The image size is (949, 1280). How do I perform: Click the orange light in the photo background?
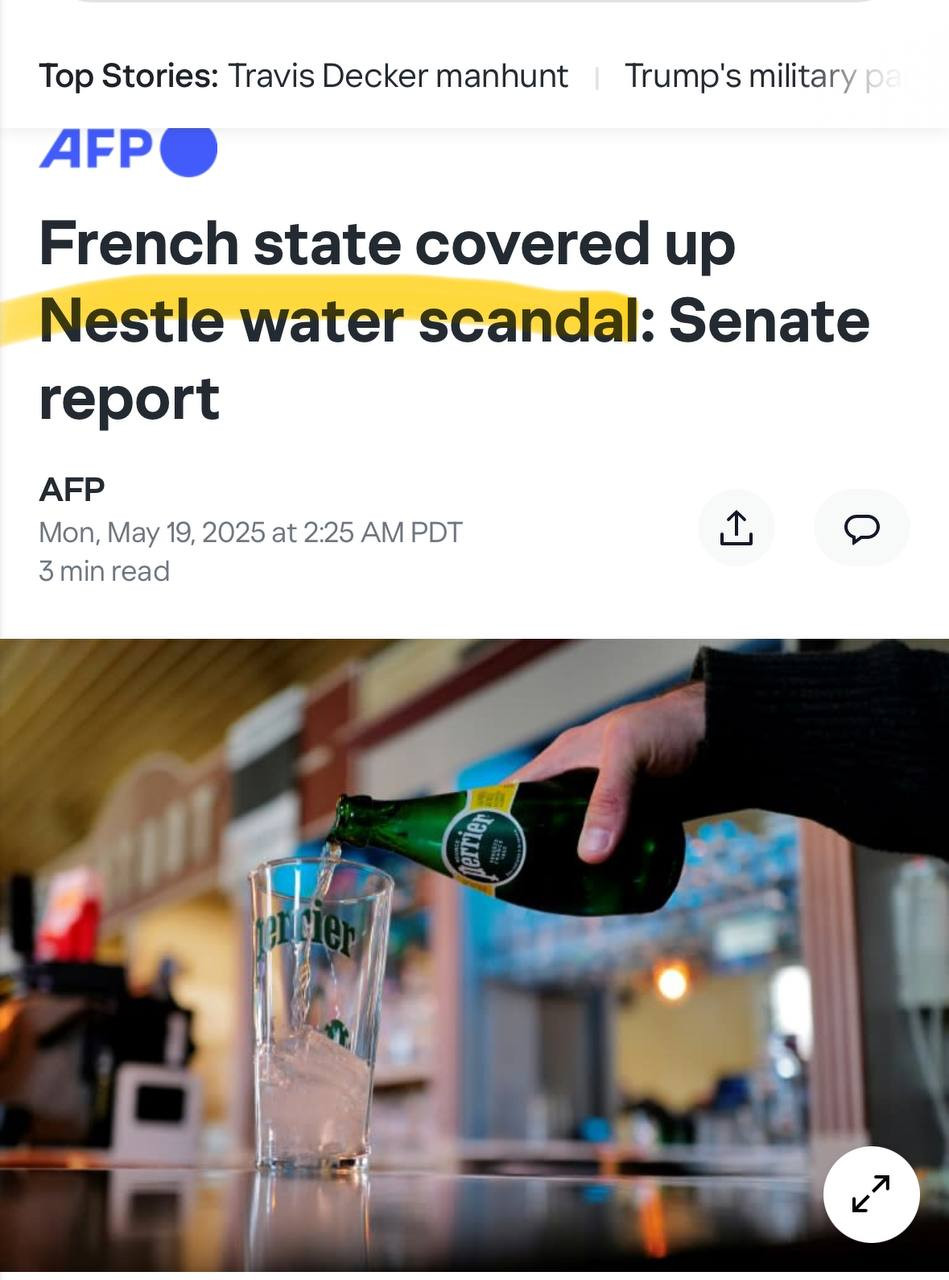coord(672,980)
